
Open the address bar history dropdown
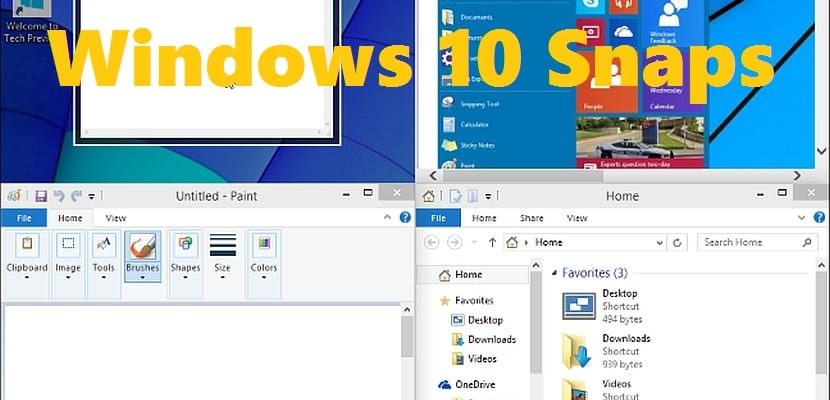coord(660,243)
